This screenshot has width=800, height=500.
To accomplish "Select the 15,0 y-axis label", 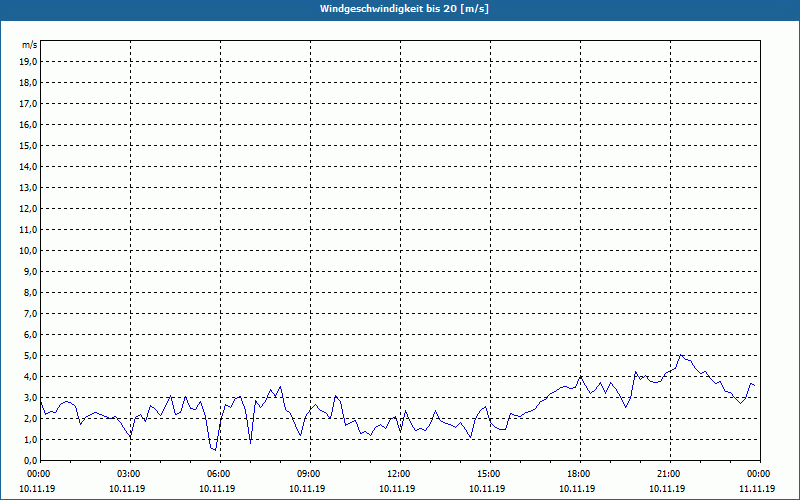I will click(x=29, y=145).
